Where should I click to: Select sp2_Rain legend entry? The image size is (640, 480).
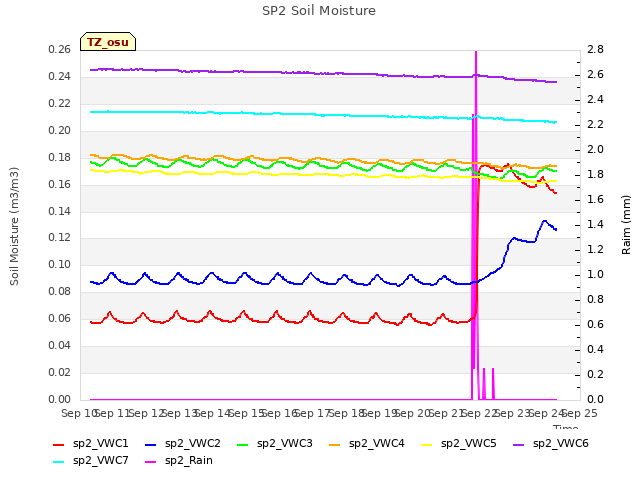point(179,460)
